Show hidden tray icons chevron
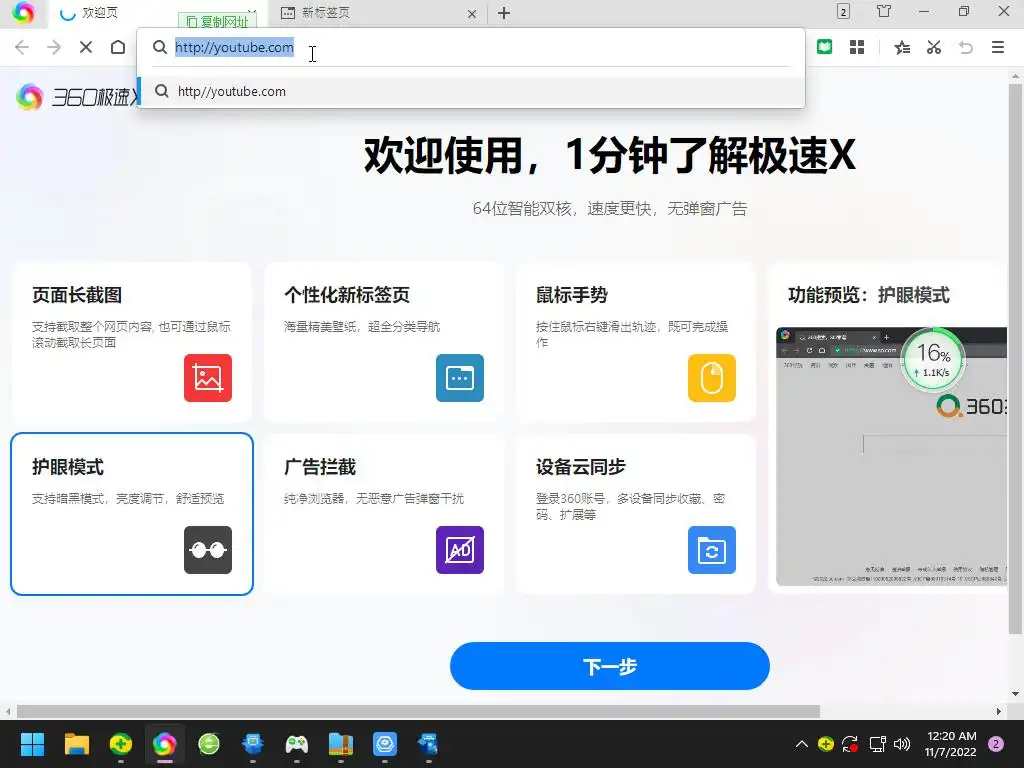Viewport: 1024px width, 768px height. click(x=802, y=744)
